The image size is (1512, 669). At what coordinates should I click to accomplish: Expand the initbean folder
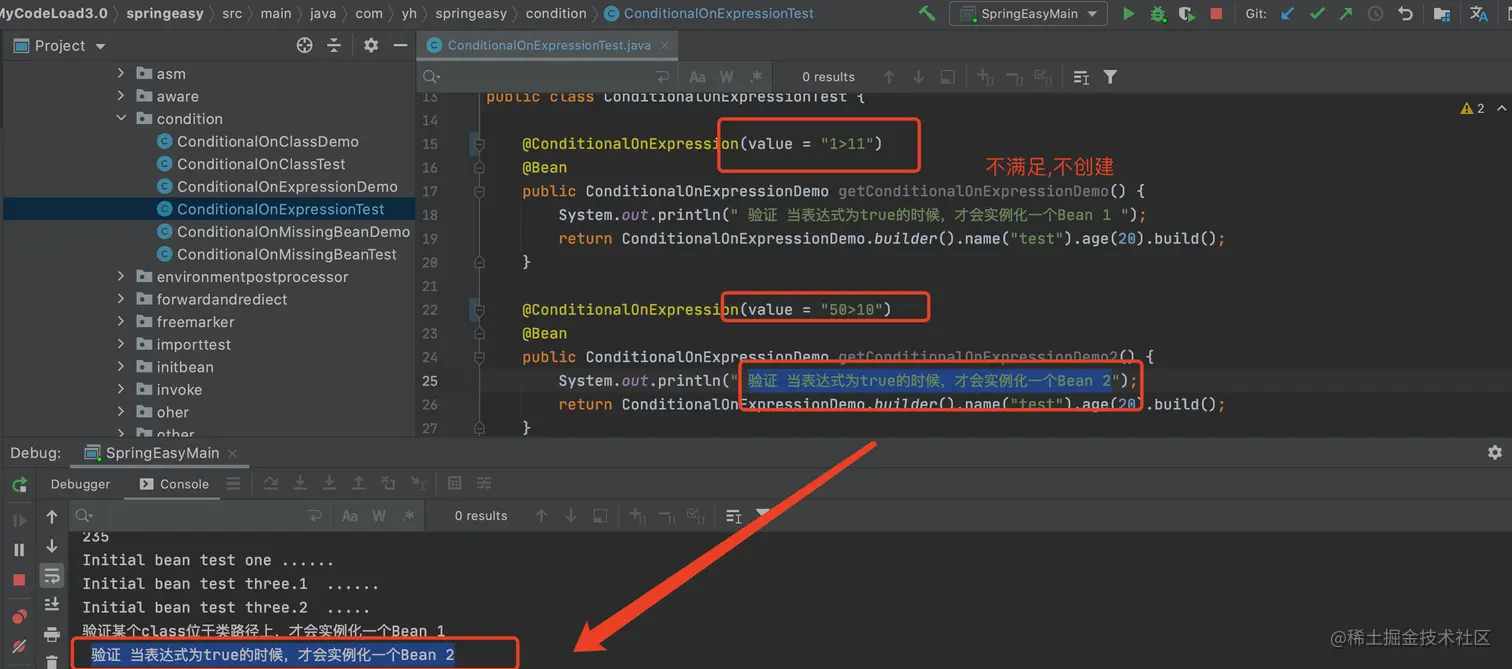click(x=121, y=367)
